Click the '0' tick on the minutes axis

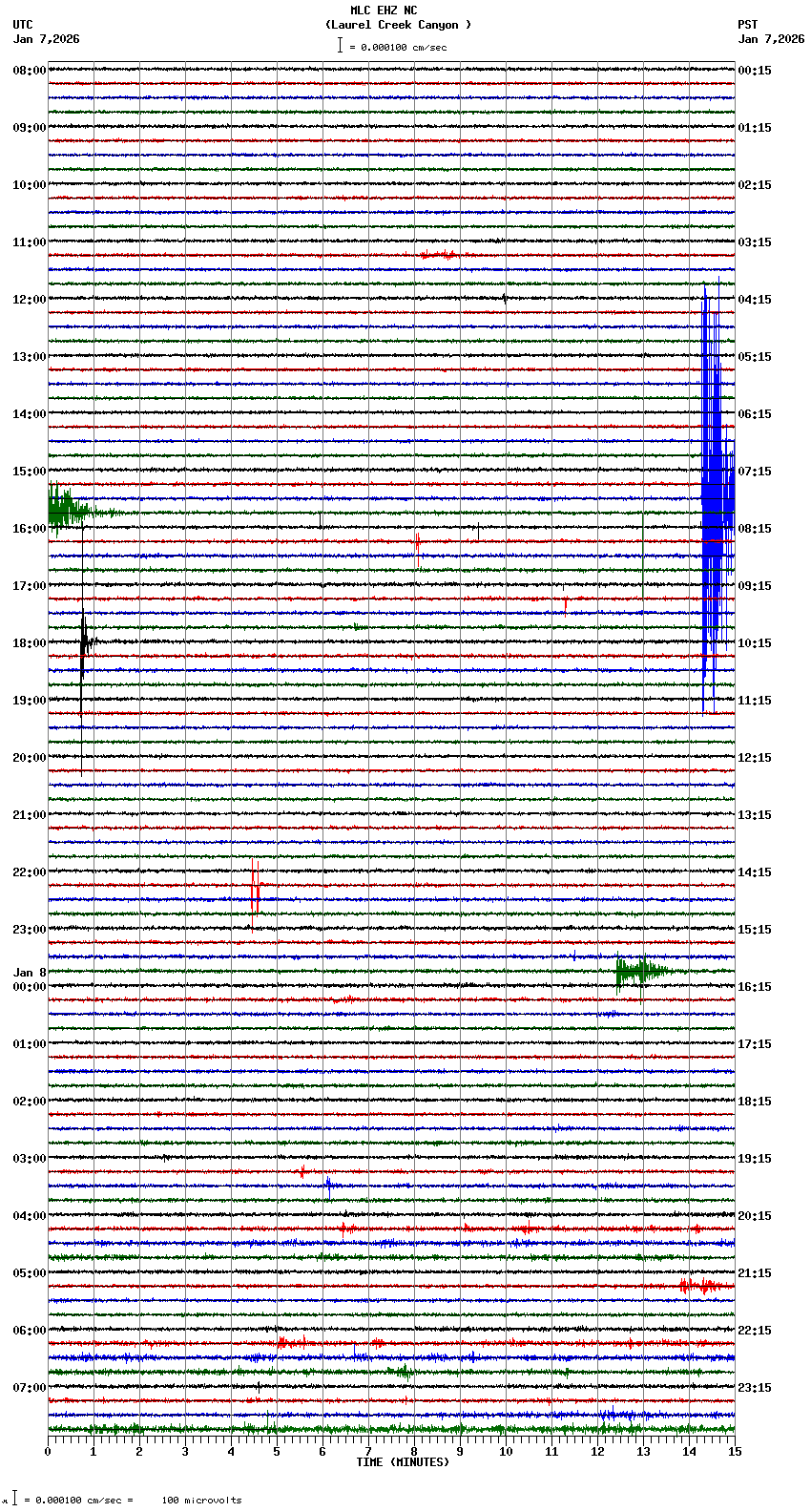(x=48, y=1452)
